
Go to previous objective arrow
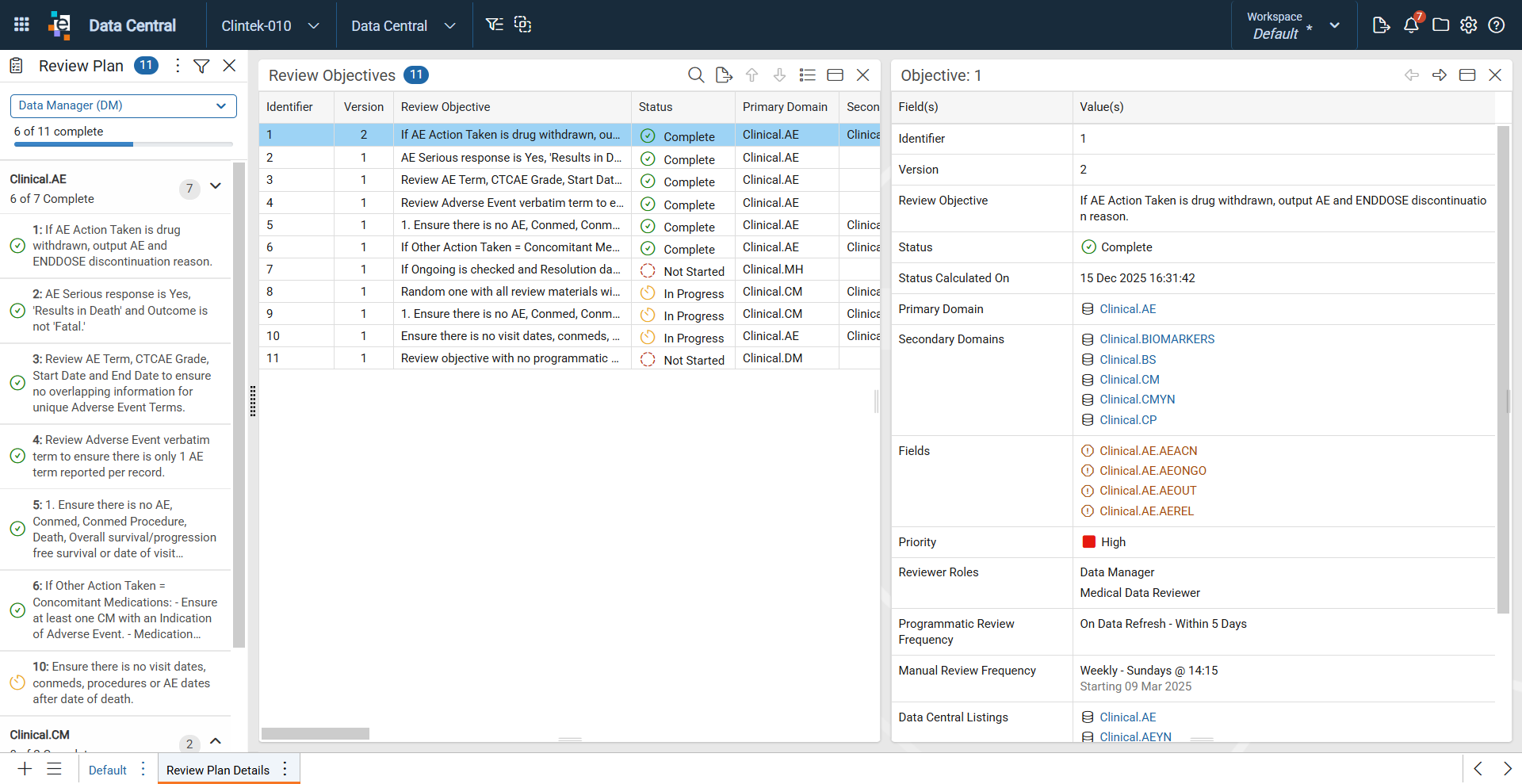(1412, 75)
